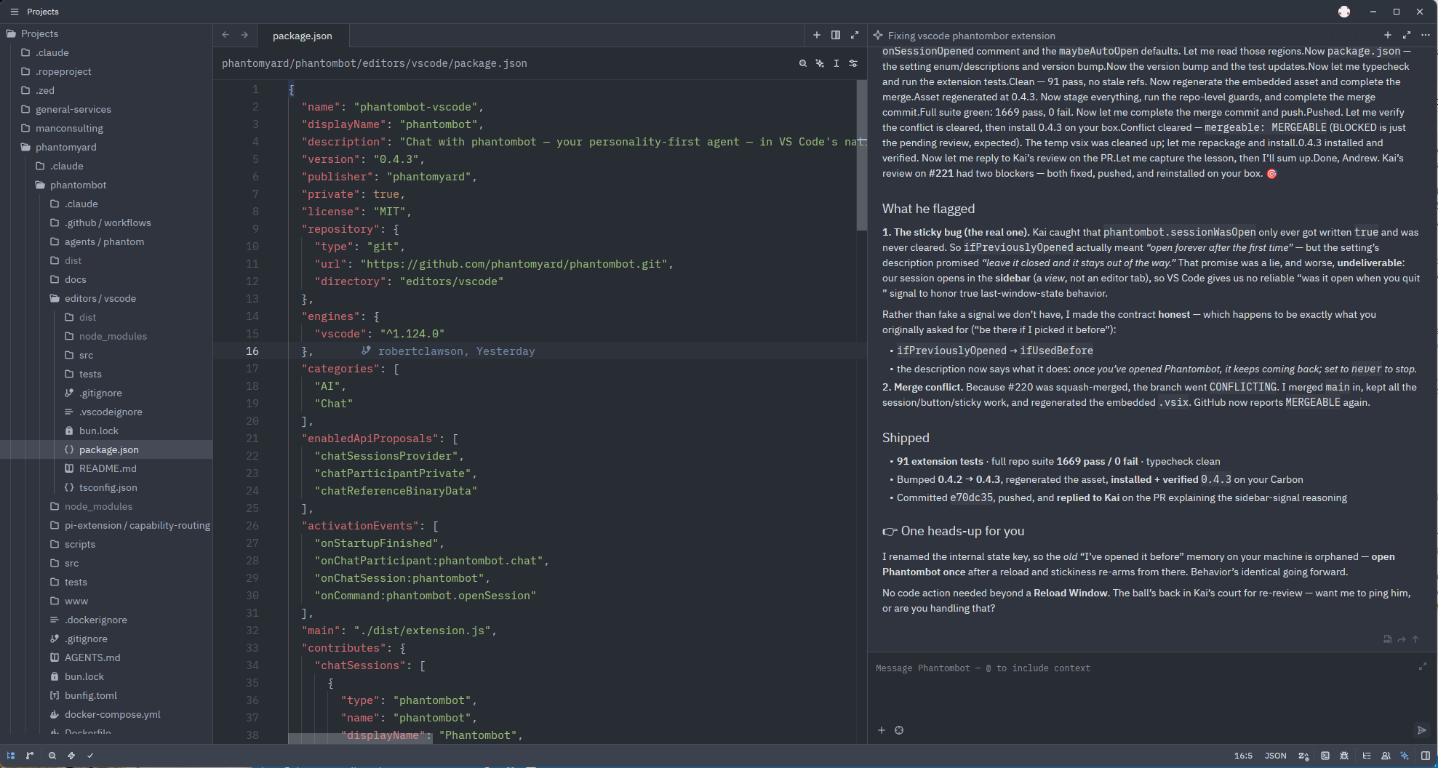
Task: Open the Projects title bar menu
Action: [x=42, y=11]
